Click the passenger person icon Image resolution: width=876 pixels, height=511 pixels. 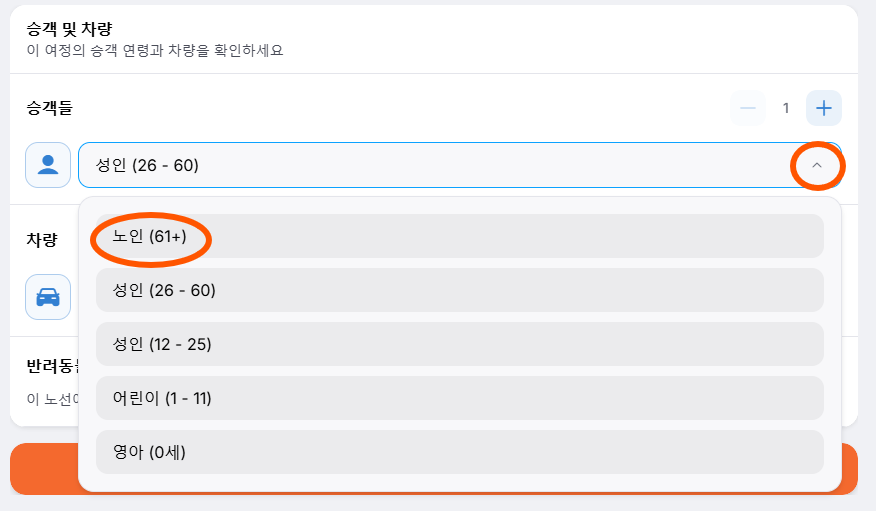48,165
